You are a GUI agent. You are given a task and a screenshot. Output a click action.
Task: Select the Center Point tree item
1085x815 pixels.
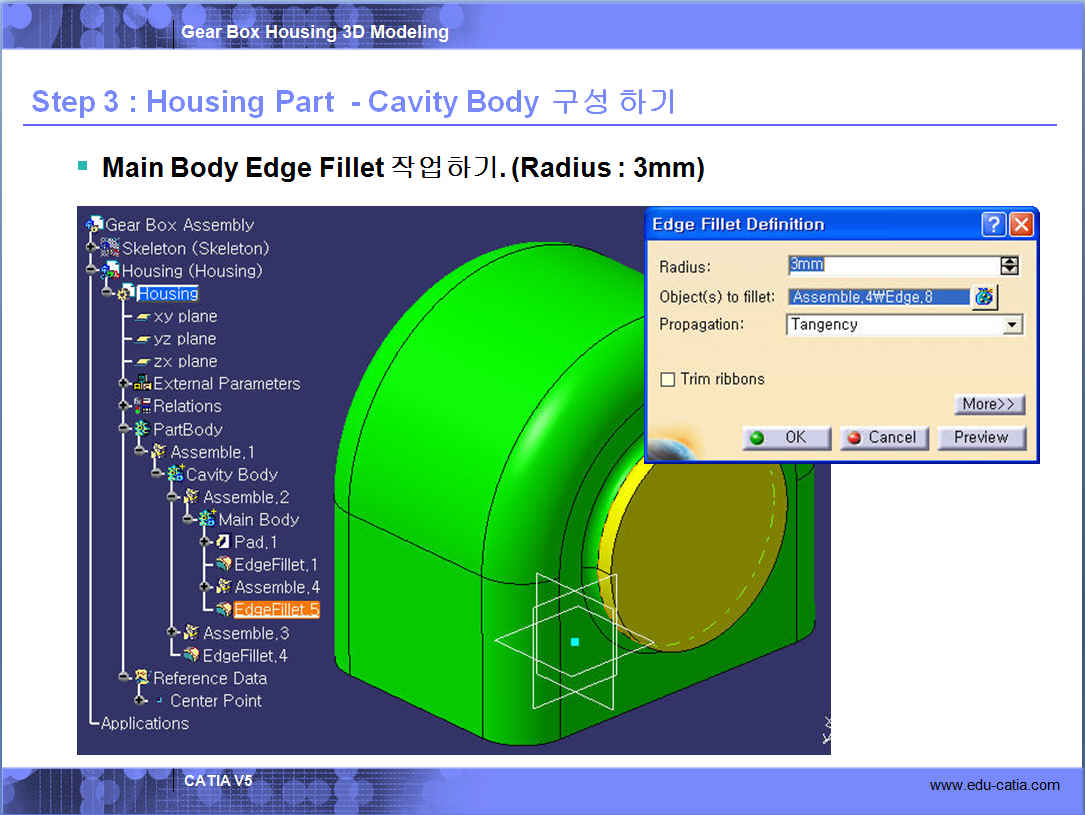point(215,701)
